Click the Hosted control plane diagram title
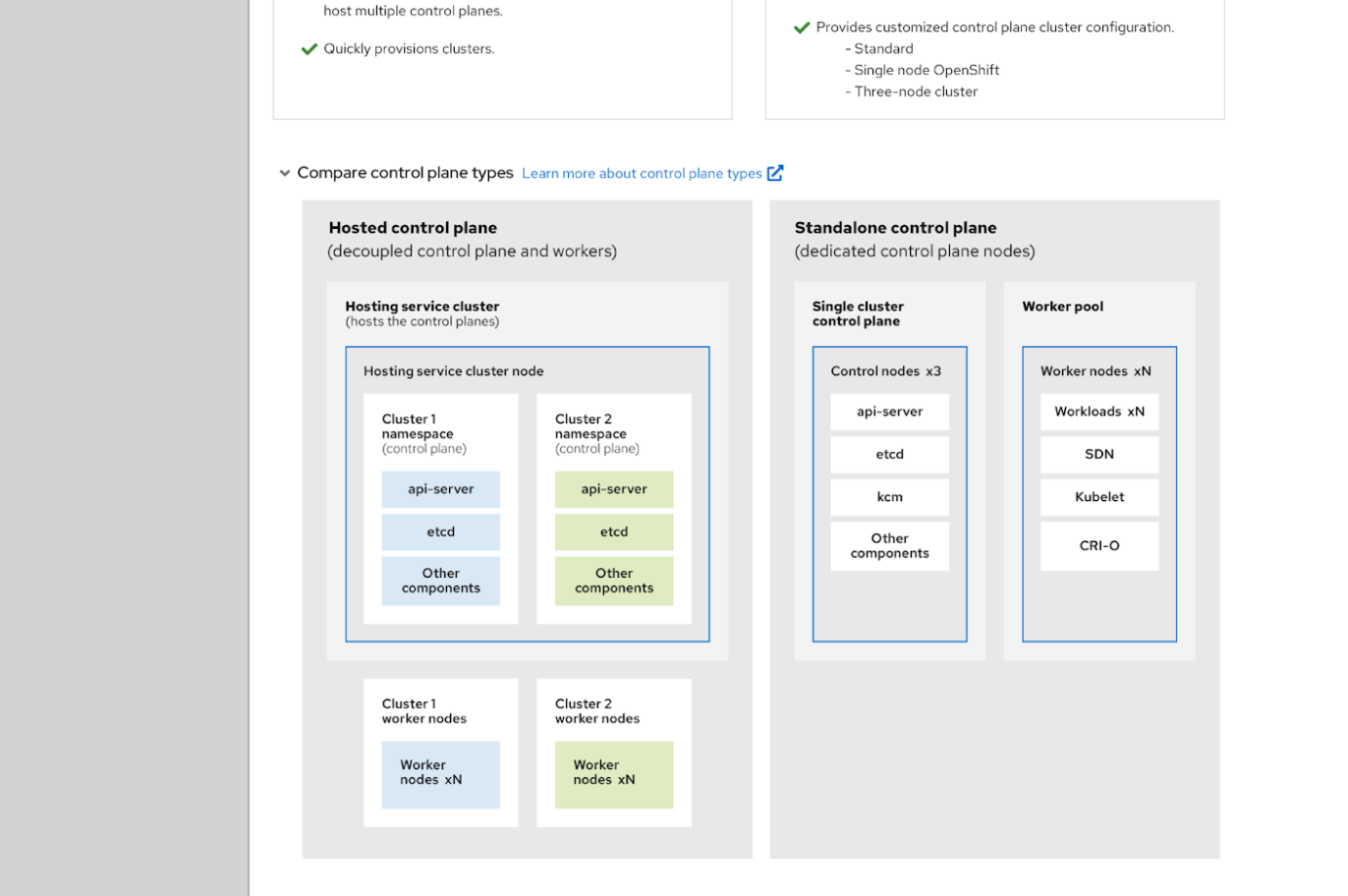 413,228
